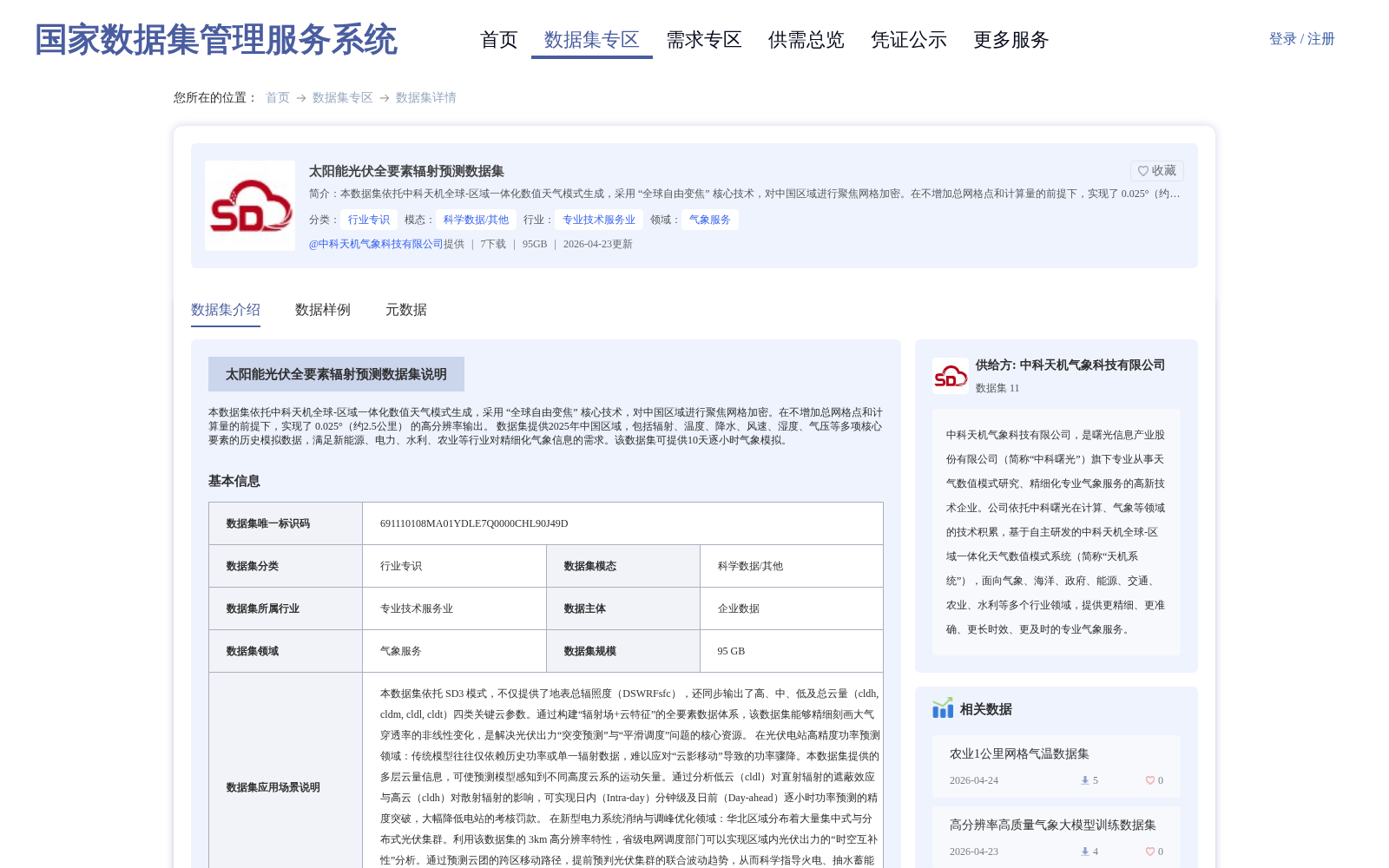
Task: Open related dataset 农业1公里网格气温数据集
Action: coord(1019,753)
